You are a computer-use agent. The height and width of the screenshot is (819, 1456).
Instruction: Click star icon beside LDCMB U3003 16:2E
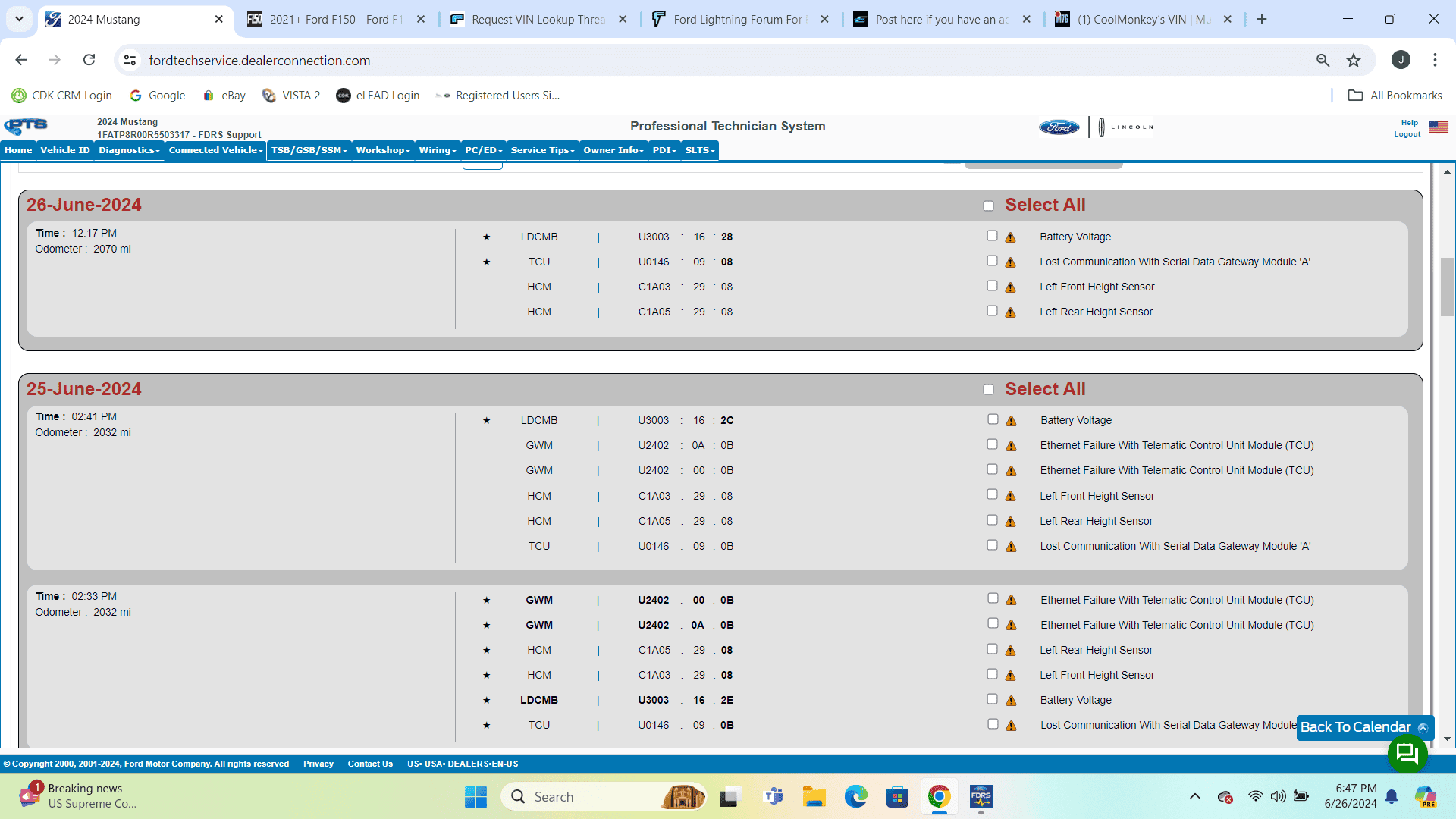tap(487, 701)
